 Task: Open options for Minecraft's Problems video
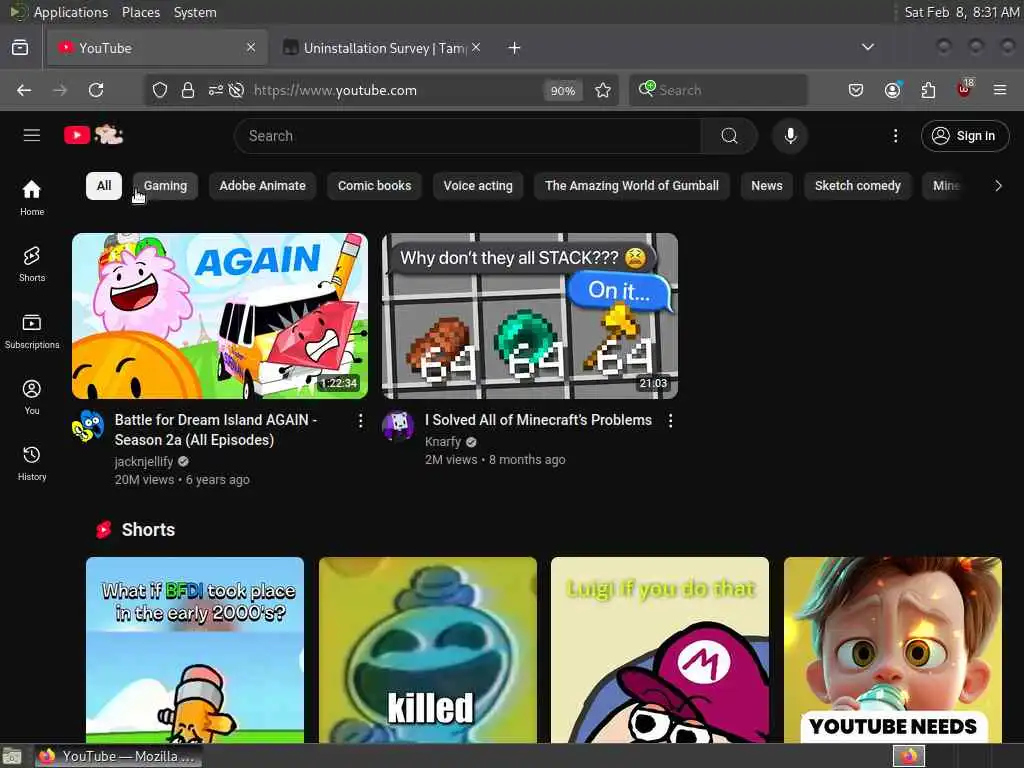point(671,421)
